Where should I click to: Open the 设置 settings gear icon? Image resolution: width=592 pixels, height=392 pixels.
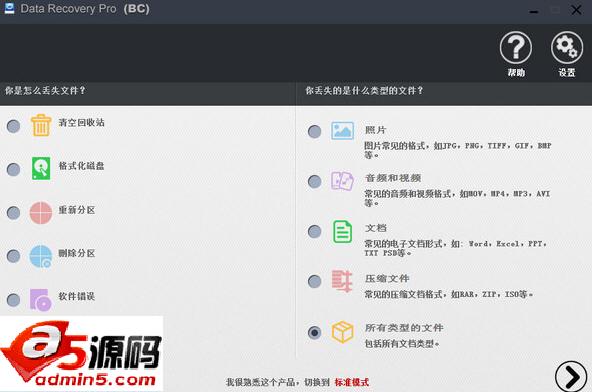pyautogui.click(x=567, y=48)
